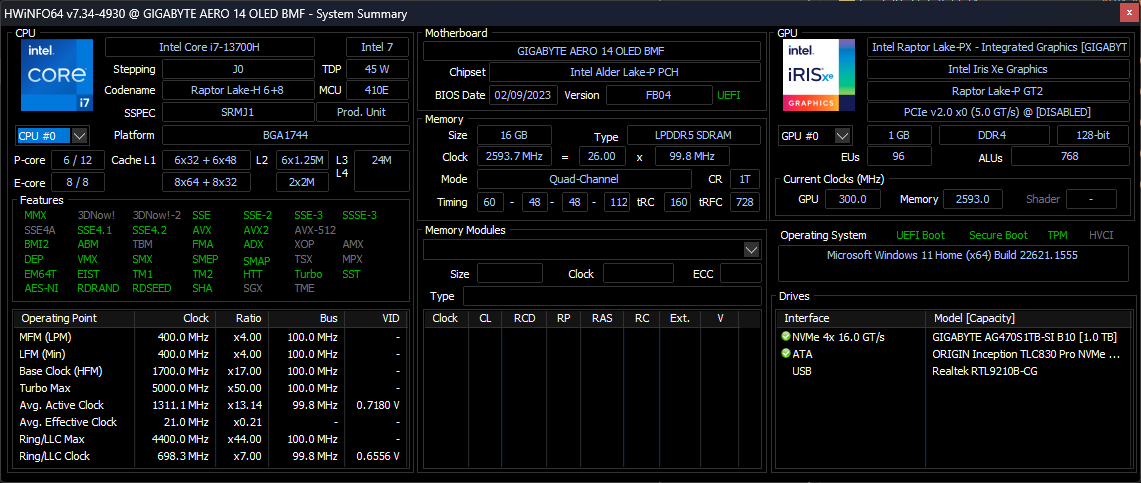The height and width of the screenshot is (483, 1141).
Task: Click the EUs 96 value
Action: pyautogui.click(x=899, y=156)
